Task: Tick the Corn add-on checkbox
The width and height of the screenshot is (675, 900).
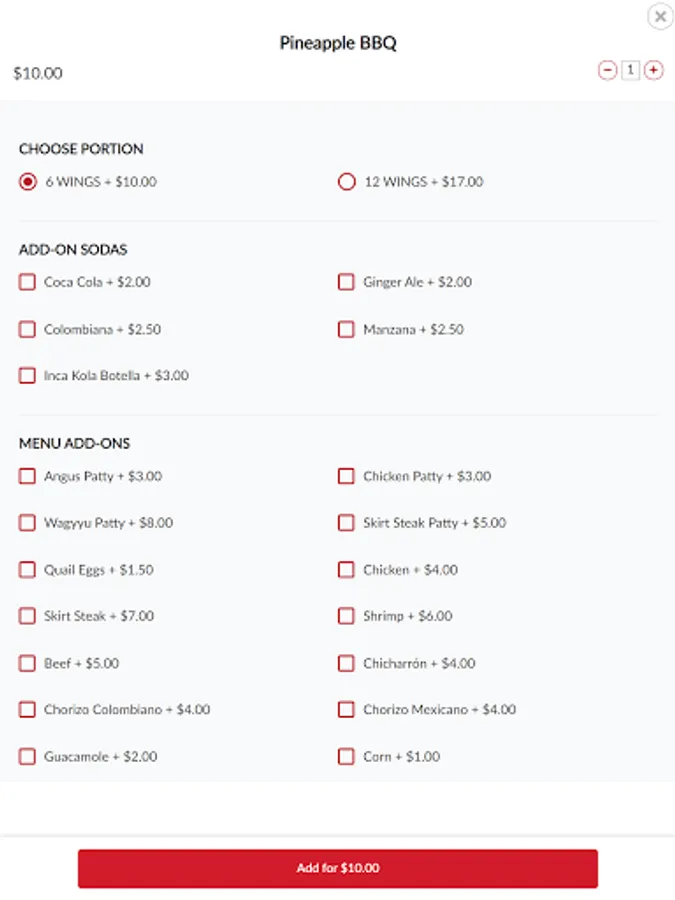Action: click(346, 757)
